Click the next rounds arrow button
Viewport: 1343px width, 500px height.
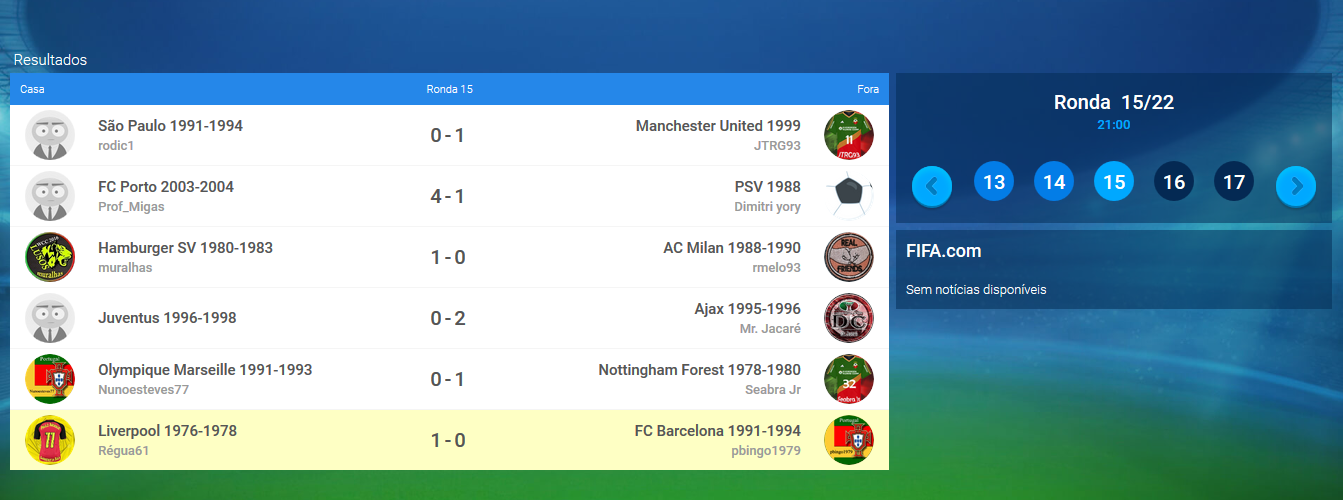click(x=1296, y=186)
